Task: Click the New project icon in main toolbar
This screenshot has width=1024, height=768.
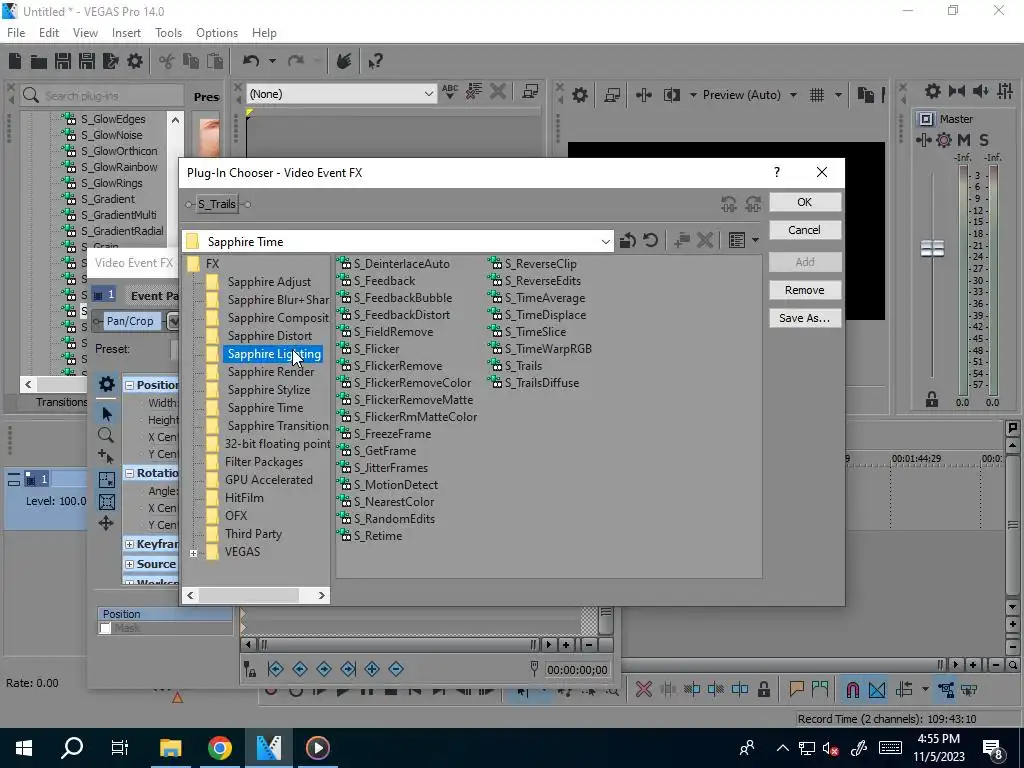Action: click(14, 61)
